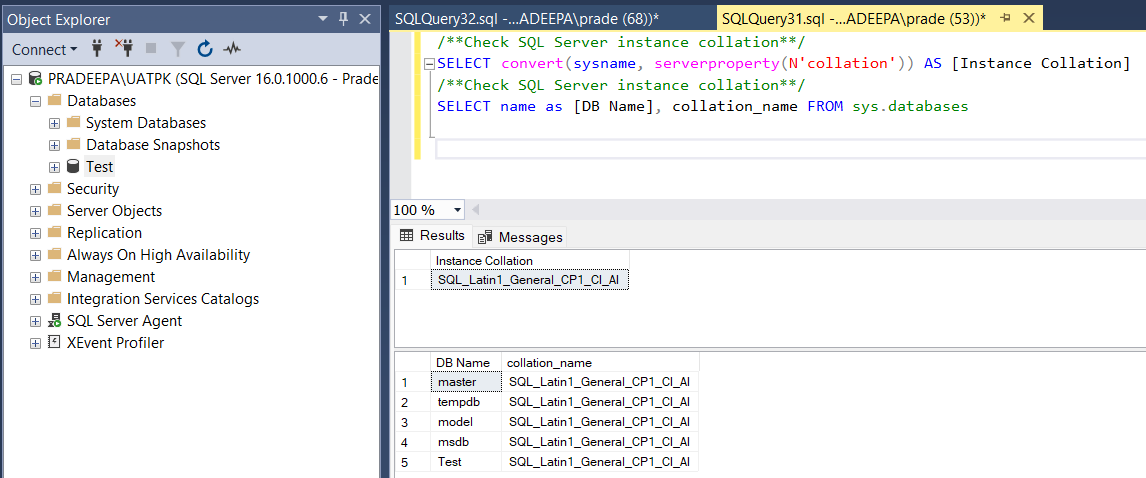Click the Integration Services Catalogs folder icon
Viewport: 1146px width, 478px height.
(x=54, y=298)
